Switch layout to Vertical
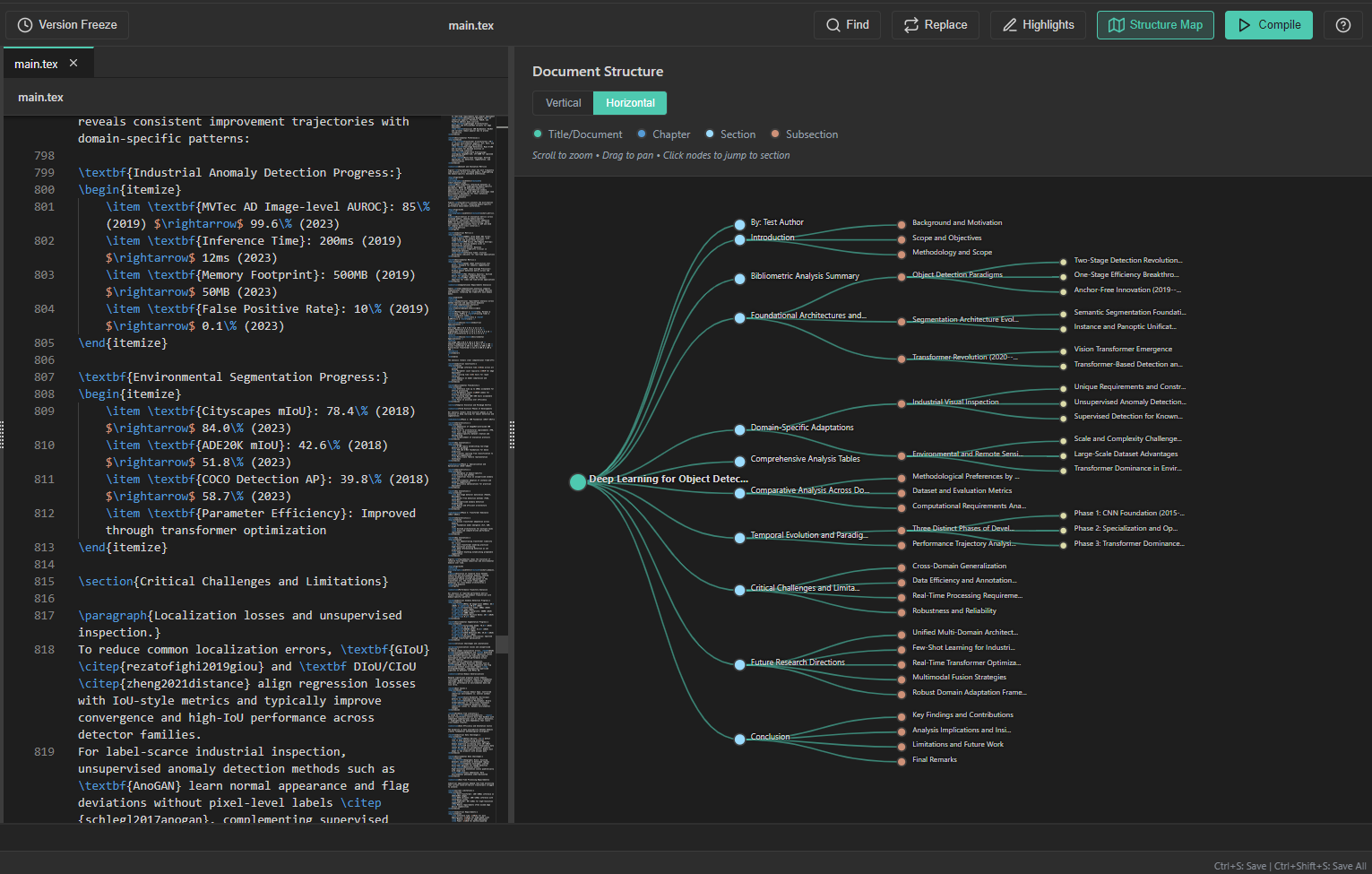 point(563,102)
